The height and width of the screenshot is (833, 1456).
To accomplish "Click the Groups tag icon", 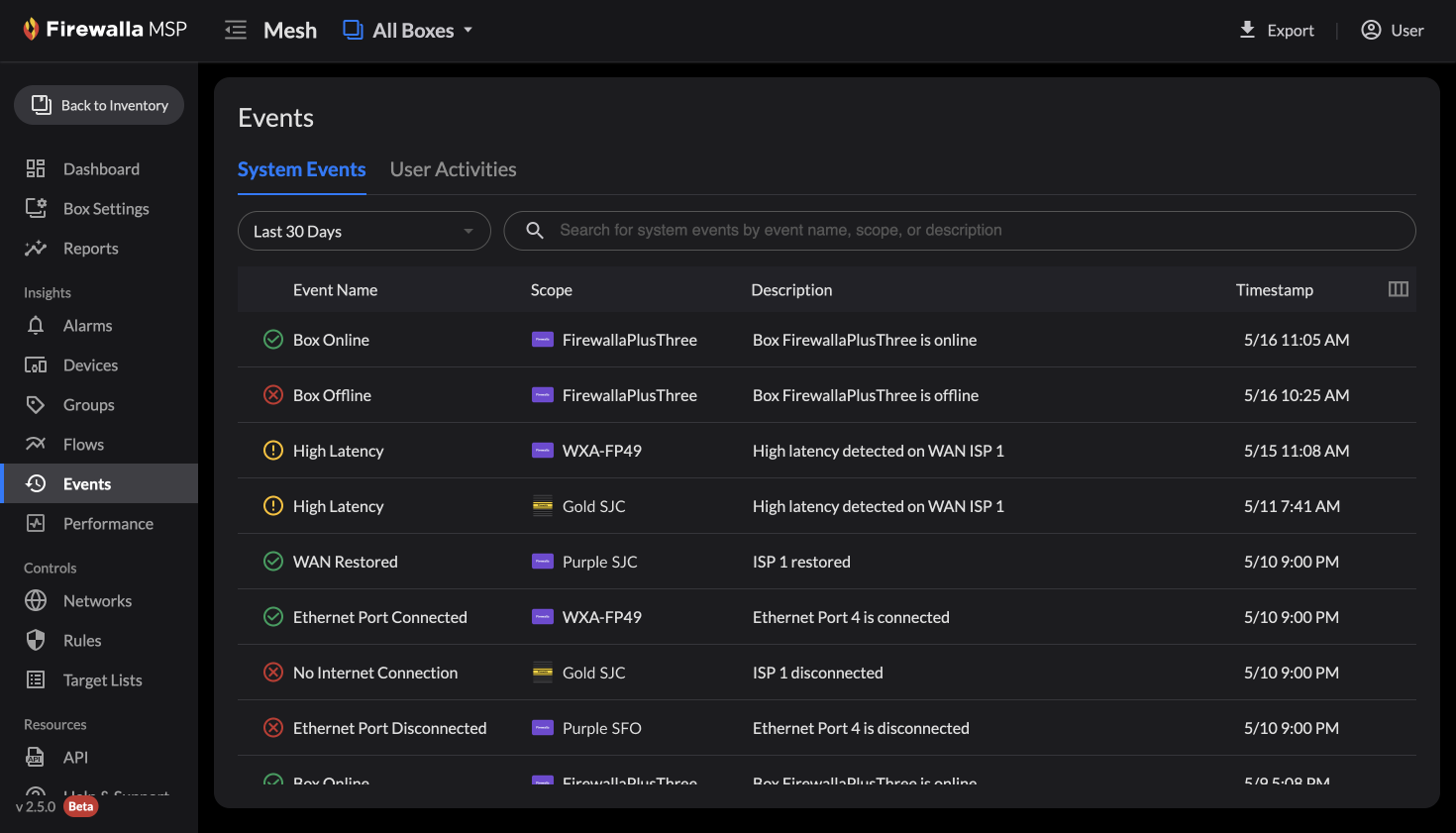I will 36,404.
